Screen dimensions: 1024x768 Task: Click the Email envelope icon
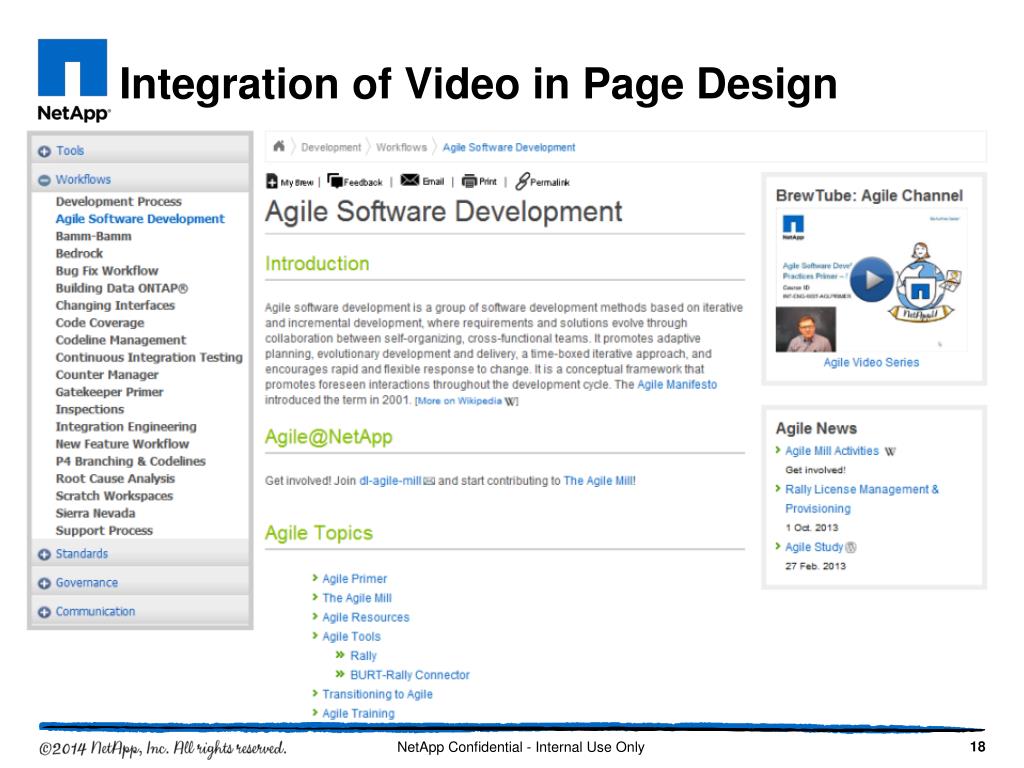[x=409, y=180]
